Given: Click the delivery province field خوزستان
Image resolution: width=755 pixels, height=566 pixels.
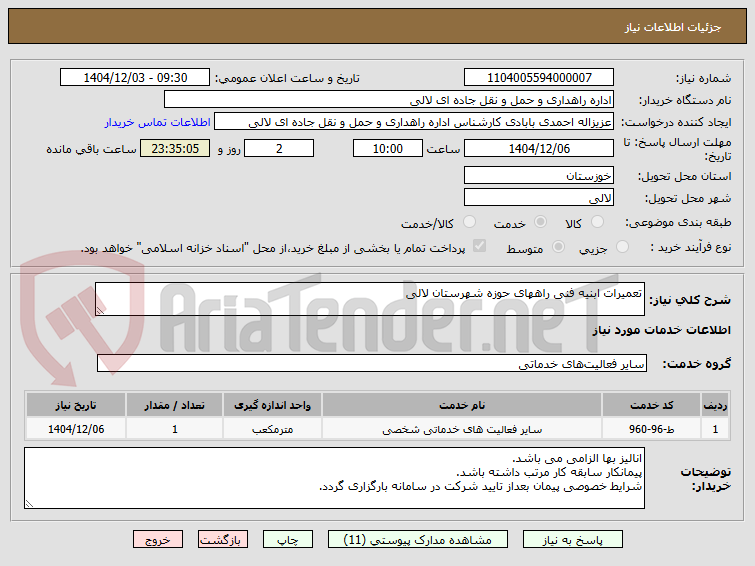Looking at the screenshot, I should tap(539, 175).
